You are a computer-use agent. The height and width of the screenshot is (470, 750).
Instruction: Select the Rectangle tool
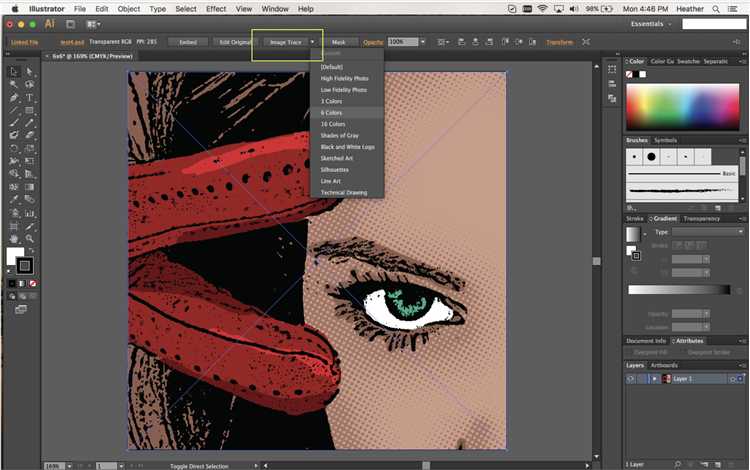coord(29,110)
